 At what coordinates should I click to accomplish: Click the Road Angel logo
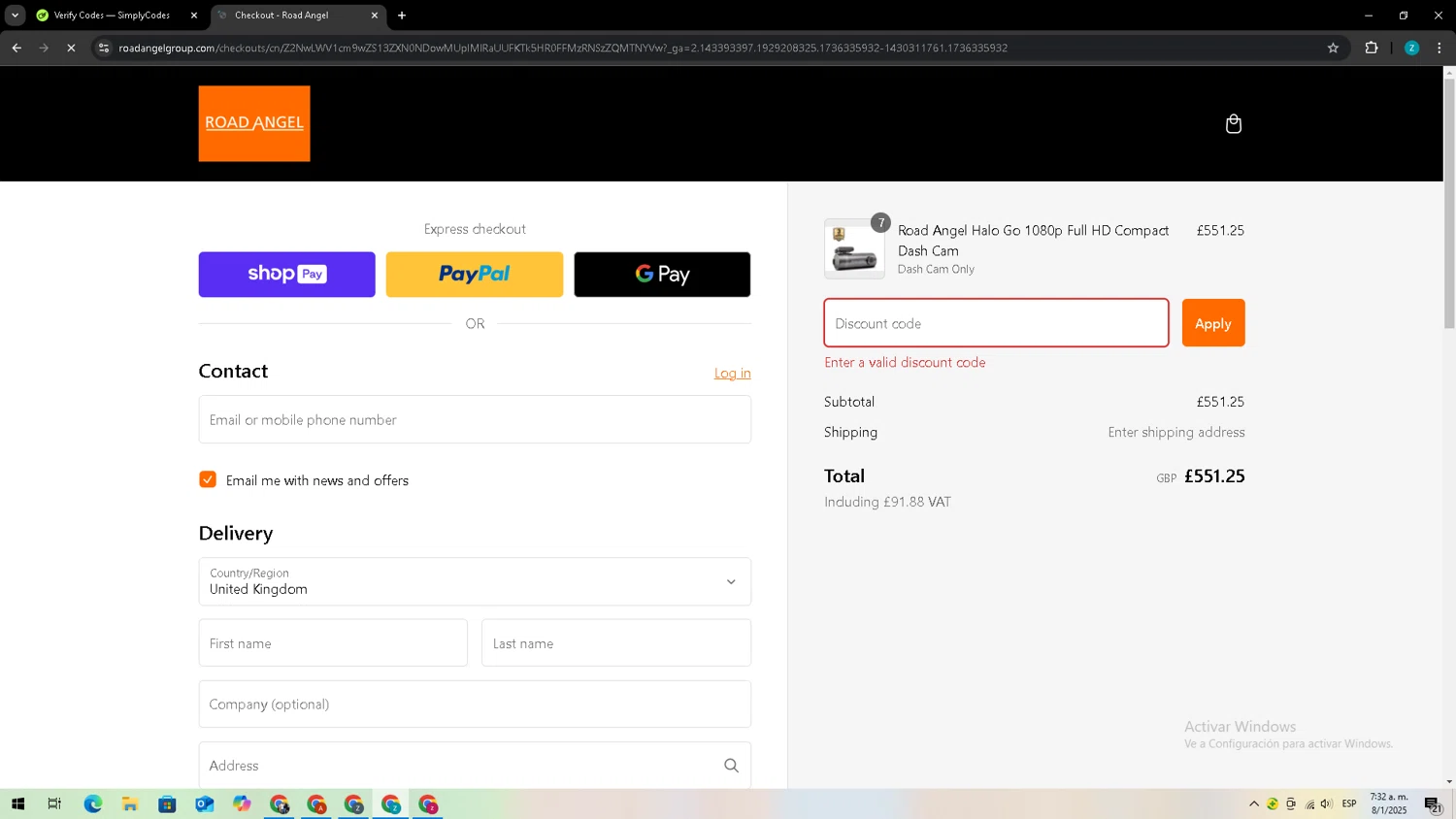(254, 123)
